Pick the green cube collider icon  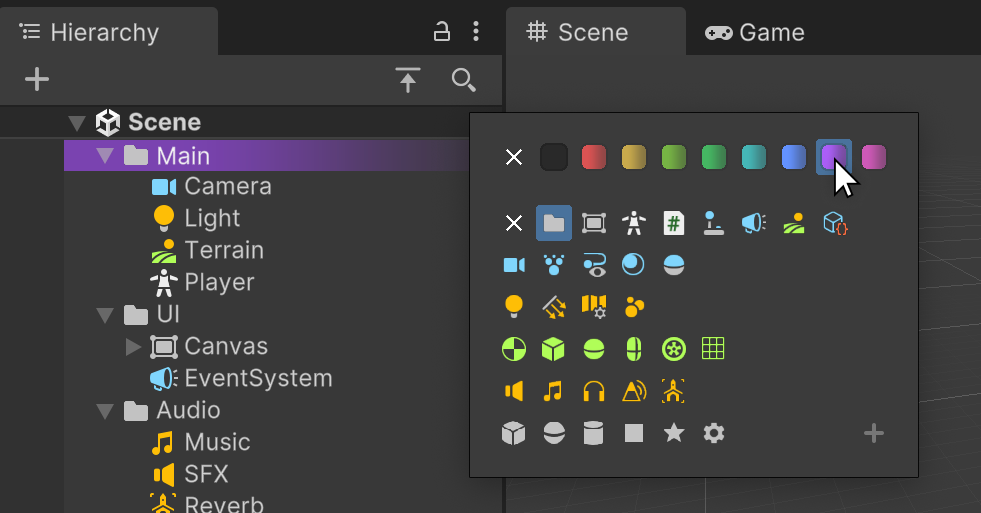point(553,349)
